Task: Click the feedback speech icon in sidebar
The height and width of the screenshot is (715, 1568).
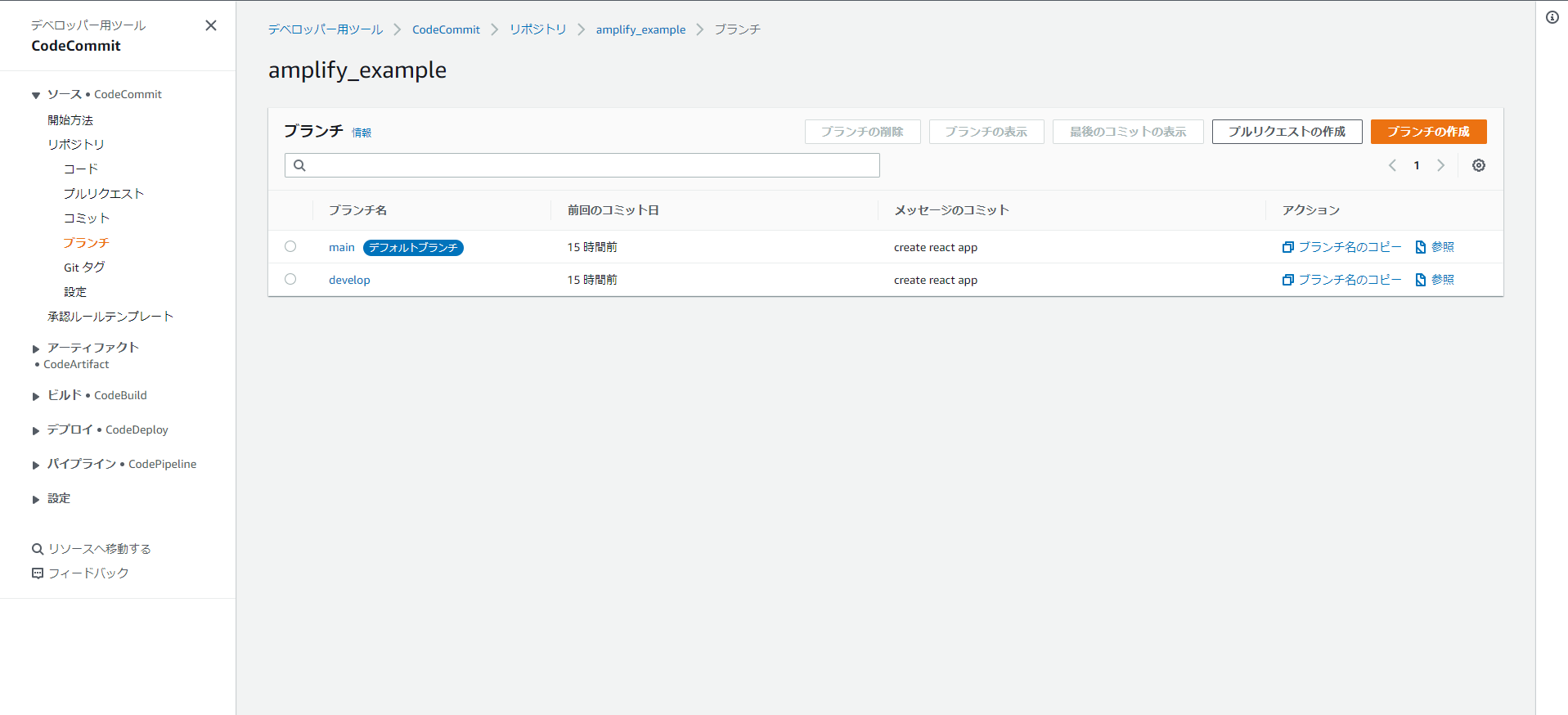Action: 38,573
